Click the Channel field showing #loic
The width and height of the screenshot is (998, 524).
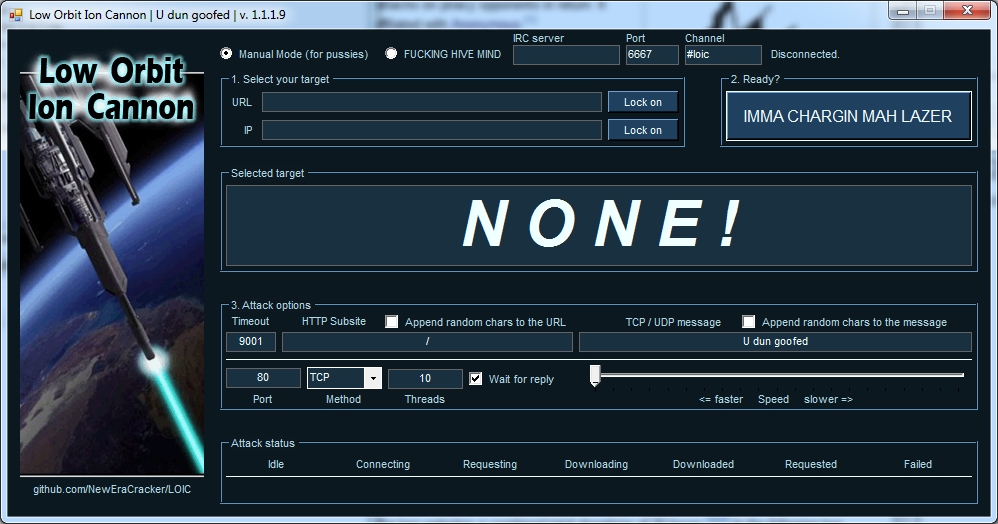[x=723, y=55]
